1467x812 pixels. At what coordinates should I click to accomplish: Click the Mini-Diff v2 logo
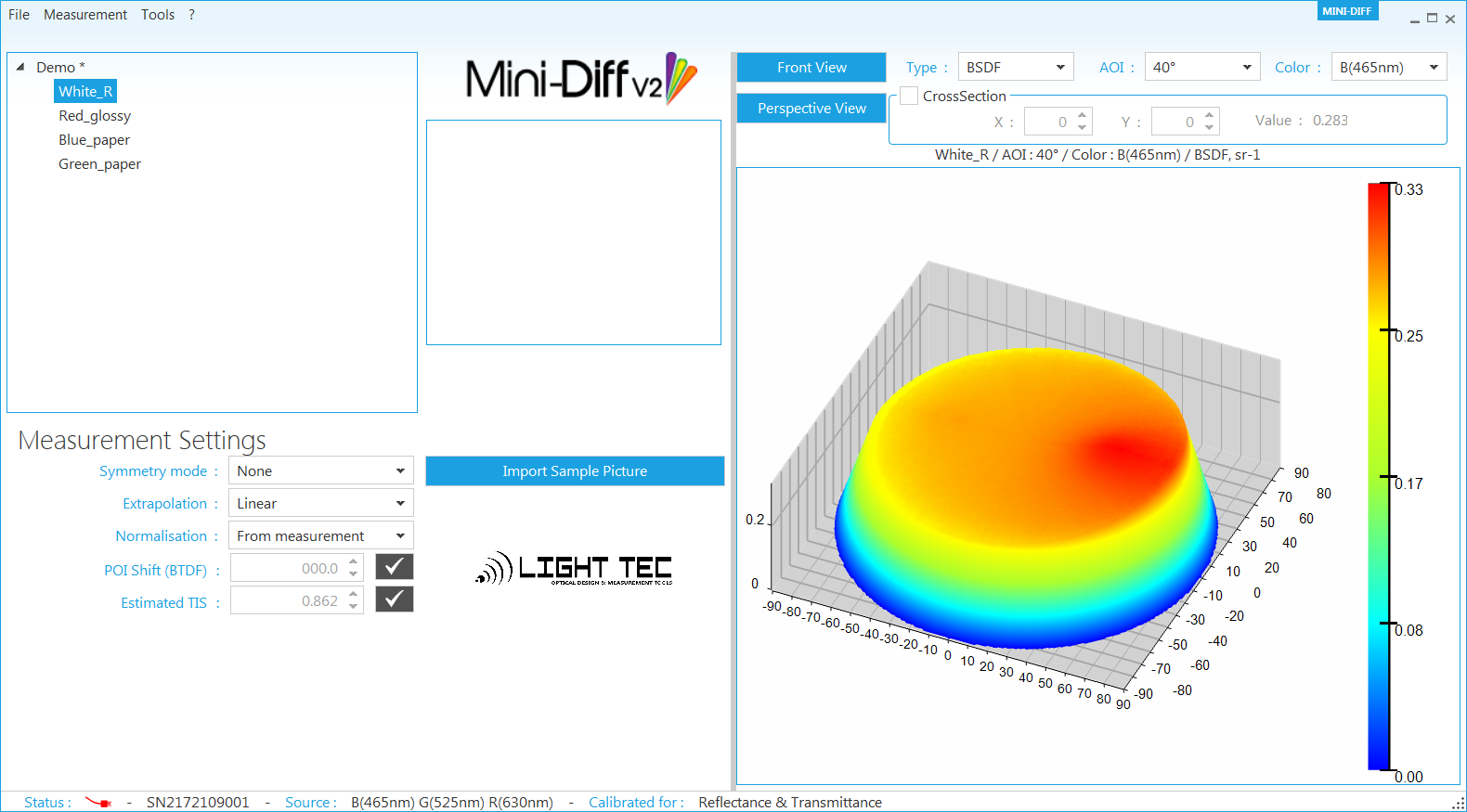[580, 79]
